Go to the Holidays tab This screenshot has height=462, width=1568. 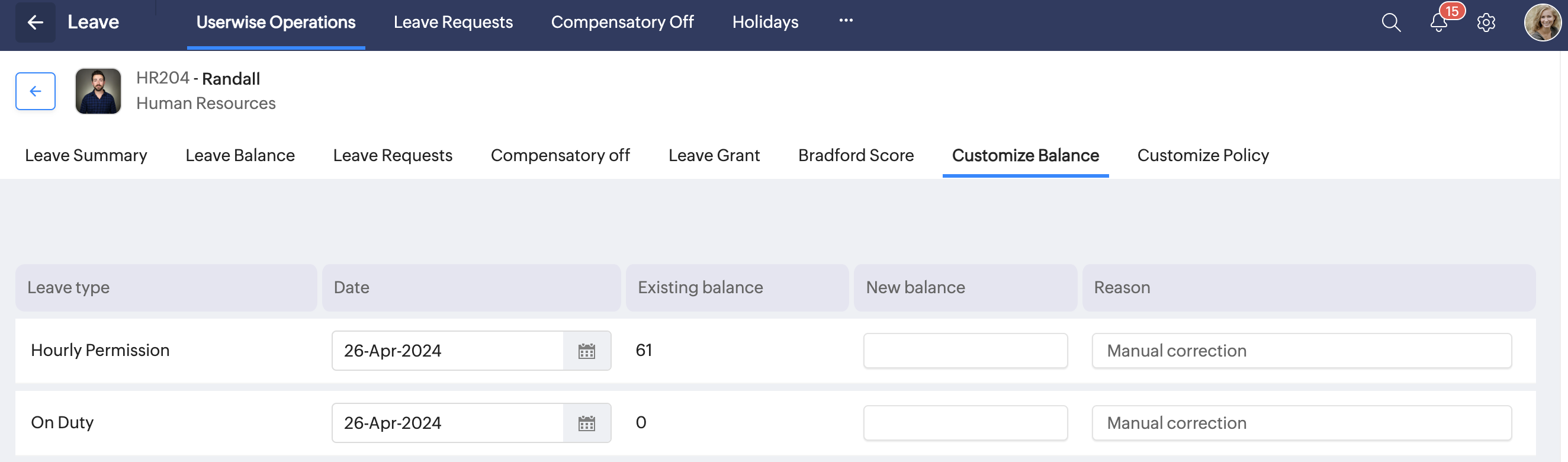coord(765,23)
